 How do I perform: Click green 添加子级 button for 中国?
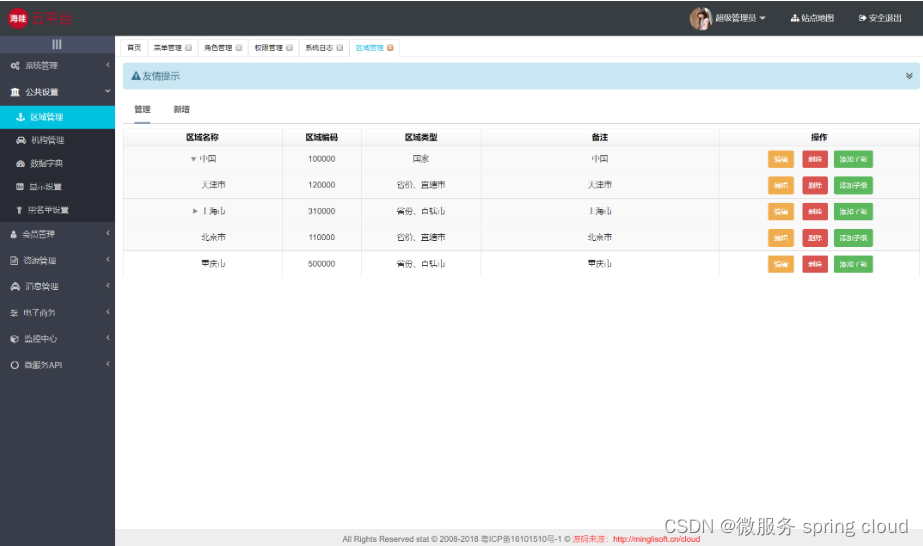pos(853,159)
